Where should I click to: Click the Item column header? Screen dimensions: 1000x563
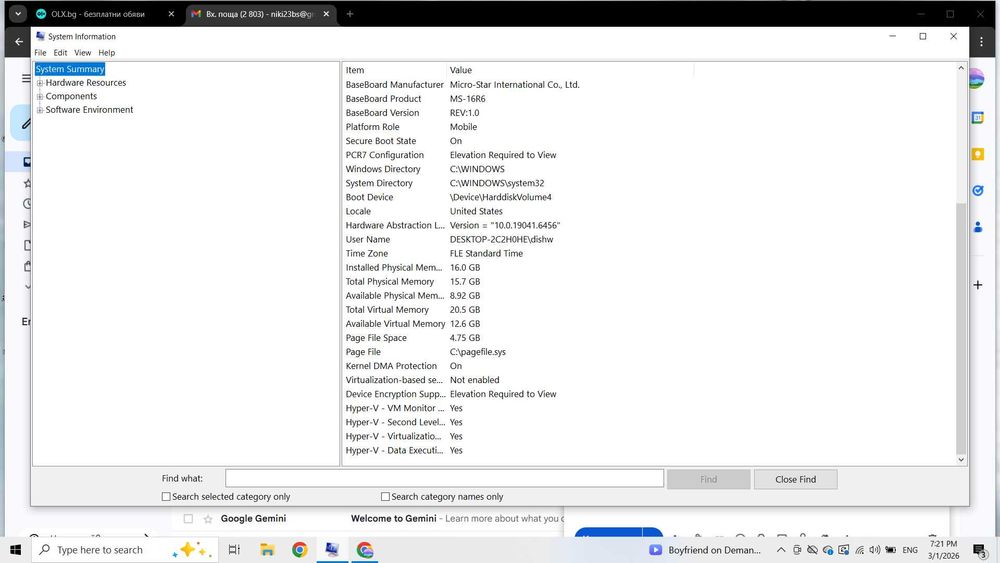pyautogui.click(x=394, y=70)
